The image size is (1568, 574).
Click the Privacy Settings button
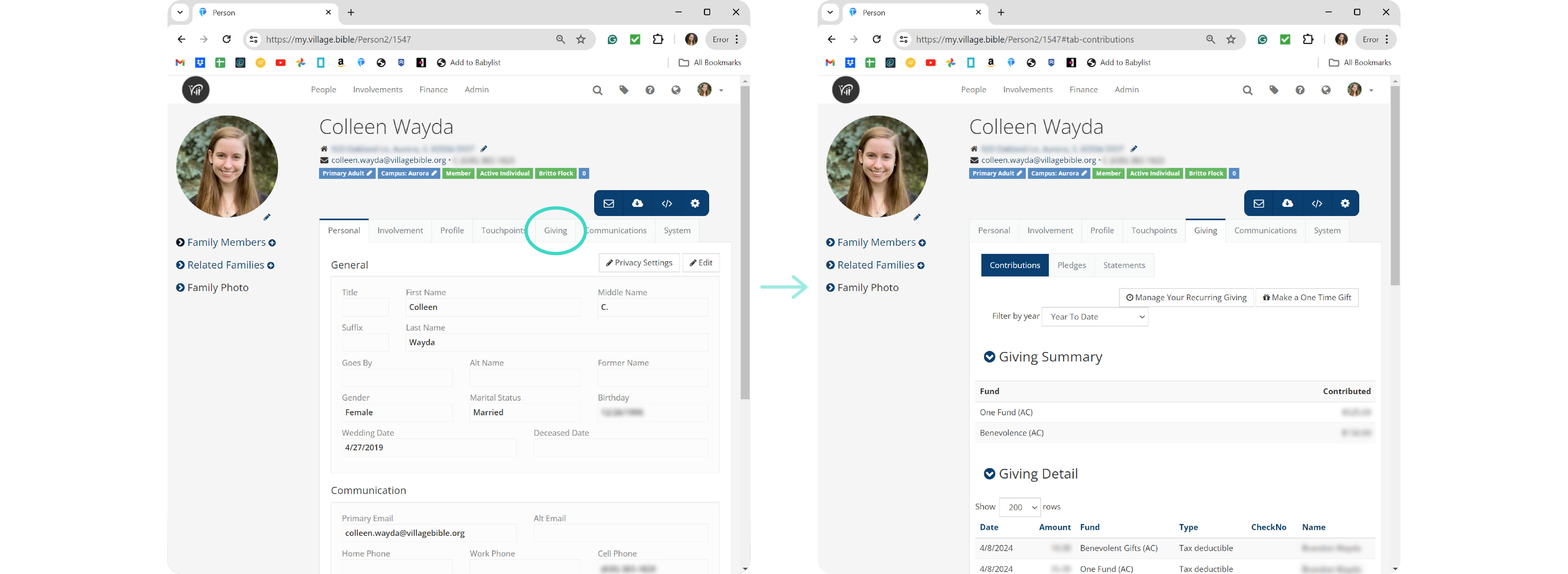click(x=639, y=263)
